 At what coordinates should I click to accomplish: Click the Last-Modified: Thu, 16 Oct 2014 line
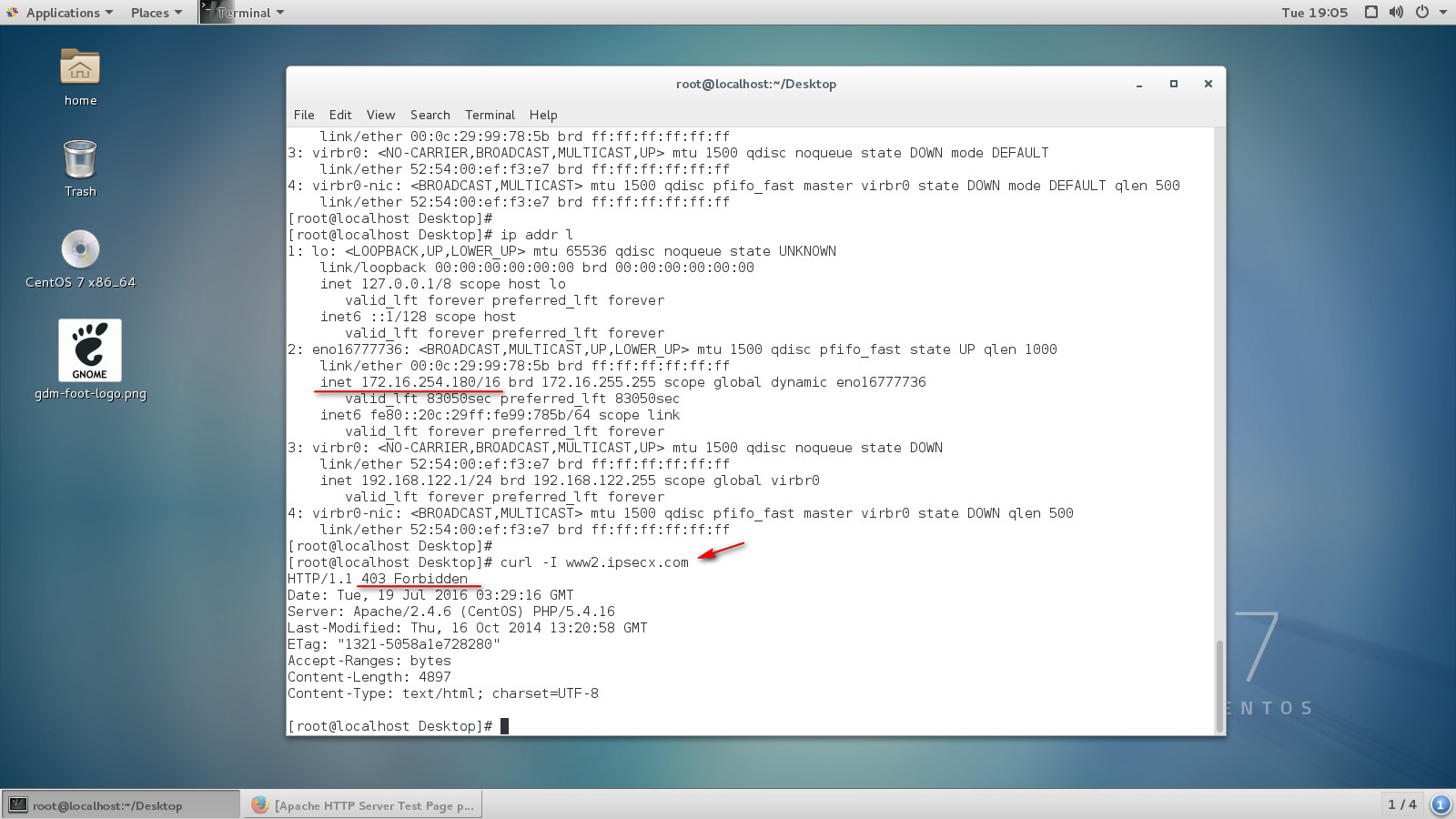coord(468,628)
